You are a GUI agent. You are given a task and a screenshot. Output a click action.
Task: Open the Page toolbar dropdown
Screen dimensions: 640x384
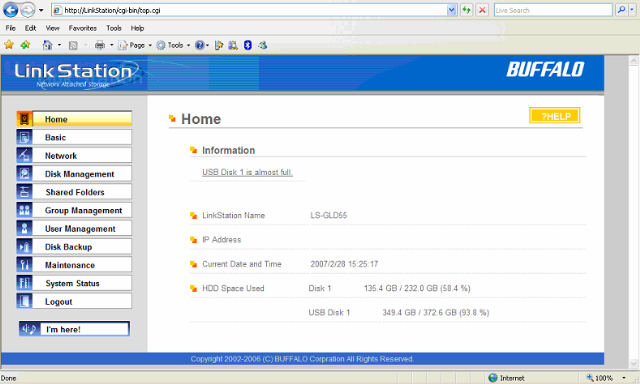(x=135, y=45)
